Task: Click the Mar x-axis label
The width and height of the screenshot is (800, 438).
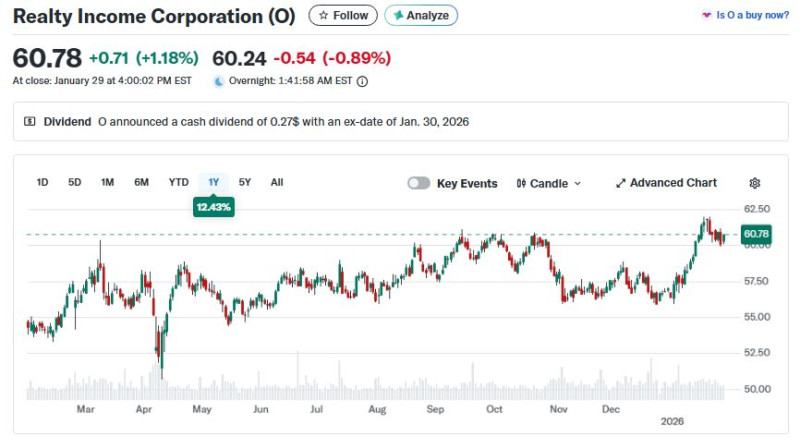Action: 85,409
